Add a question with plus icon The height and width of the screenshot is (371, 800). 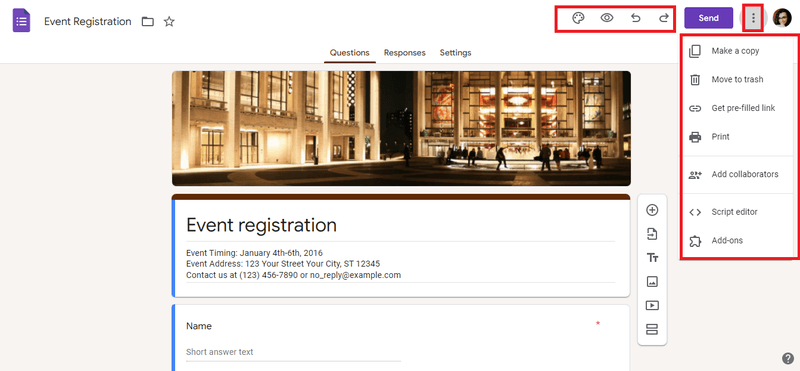click(652, 210)
